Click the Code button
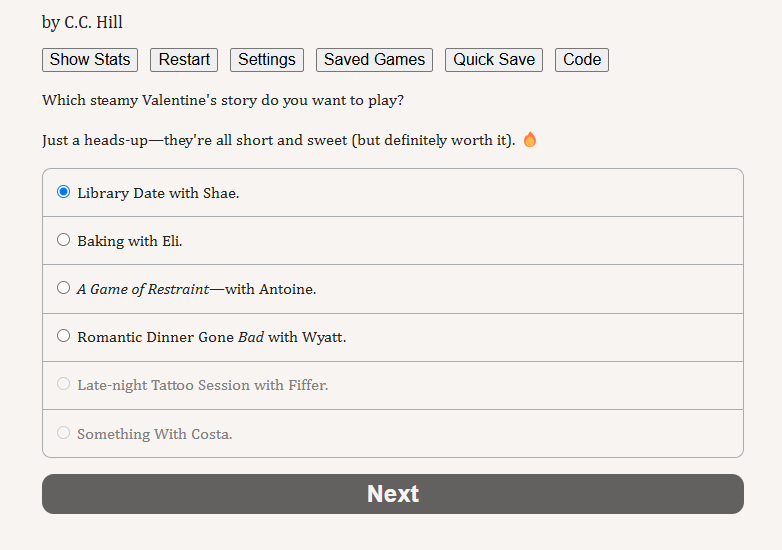 pos(582,60)
